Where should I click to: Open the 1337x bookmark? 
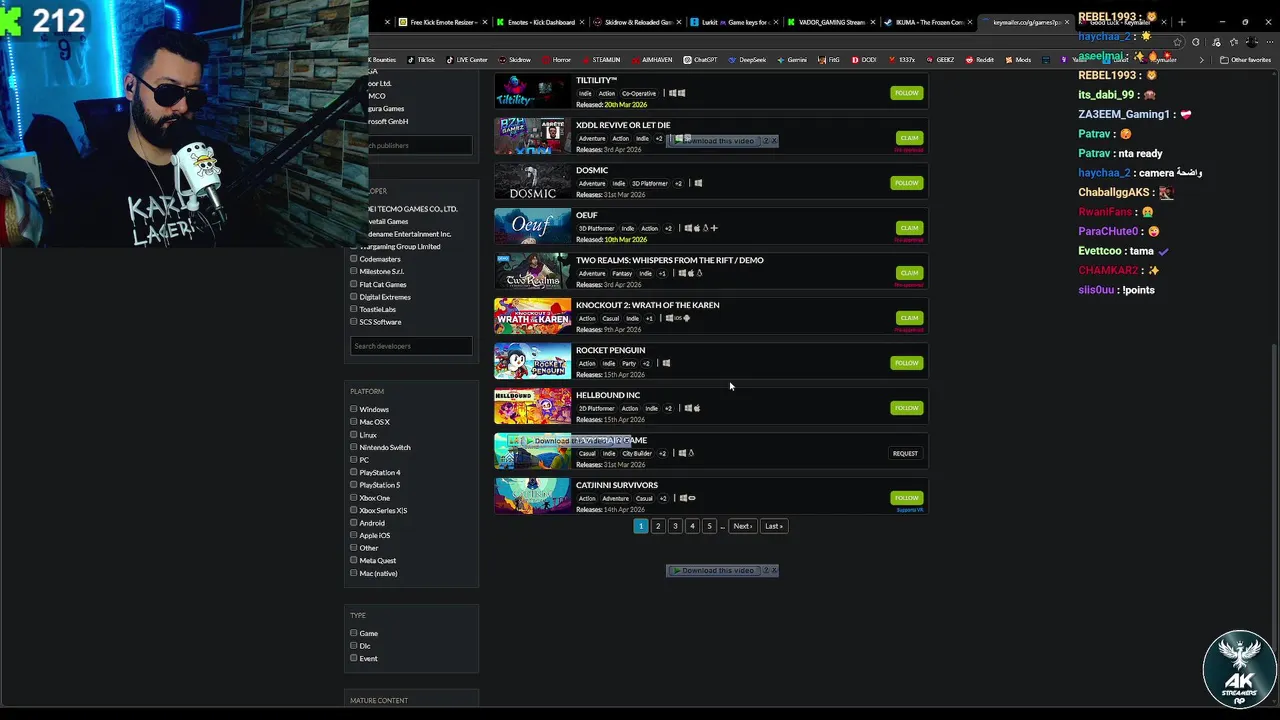pyautogui.click(x=902, y=60)
